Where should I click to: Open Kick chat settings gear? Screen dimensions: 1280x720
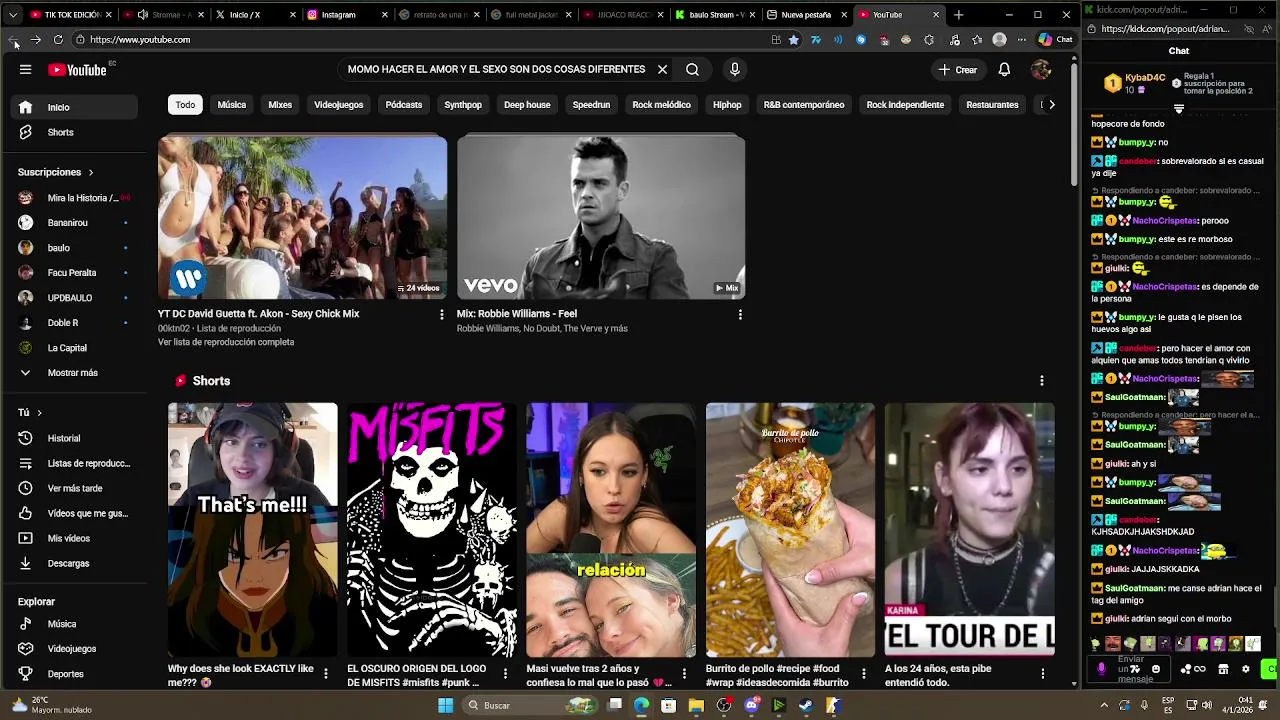(x=1245, y=669)
